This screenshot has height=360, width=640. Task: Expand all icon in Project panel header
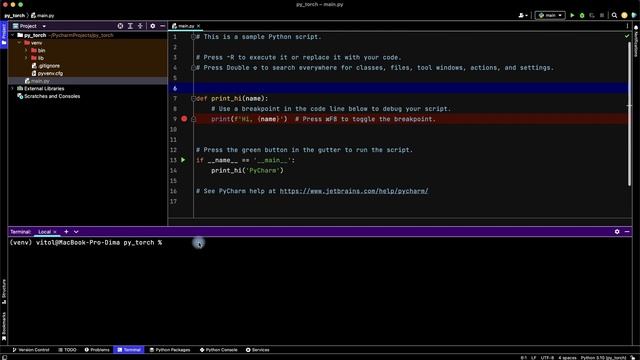(130, 26)
